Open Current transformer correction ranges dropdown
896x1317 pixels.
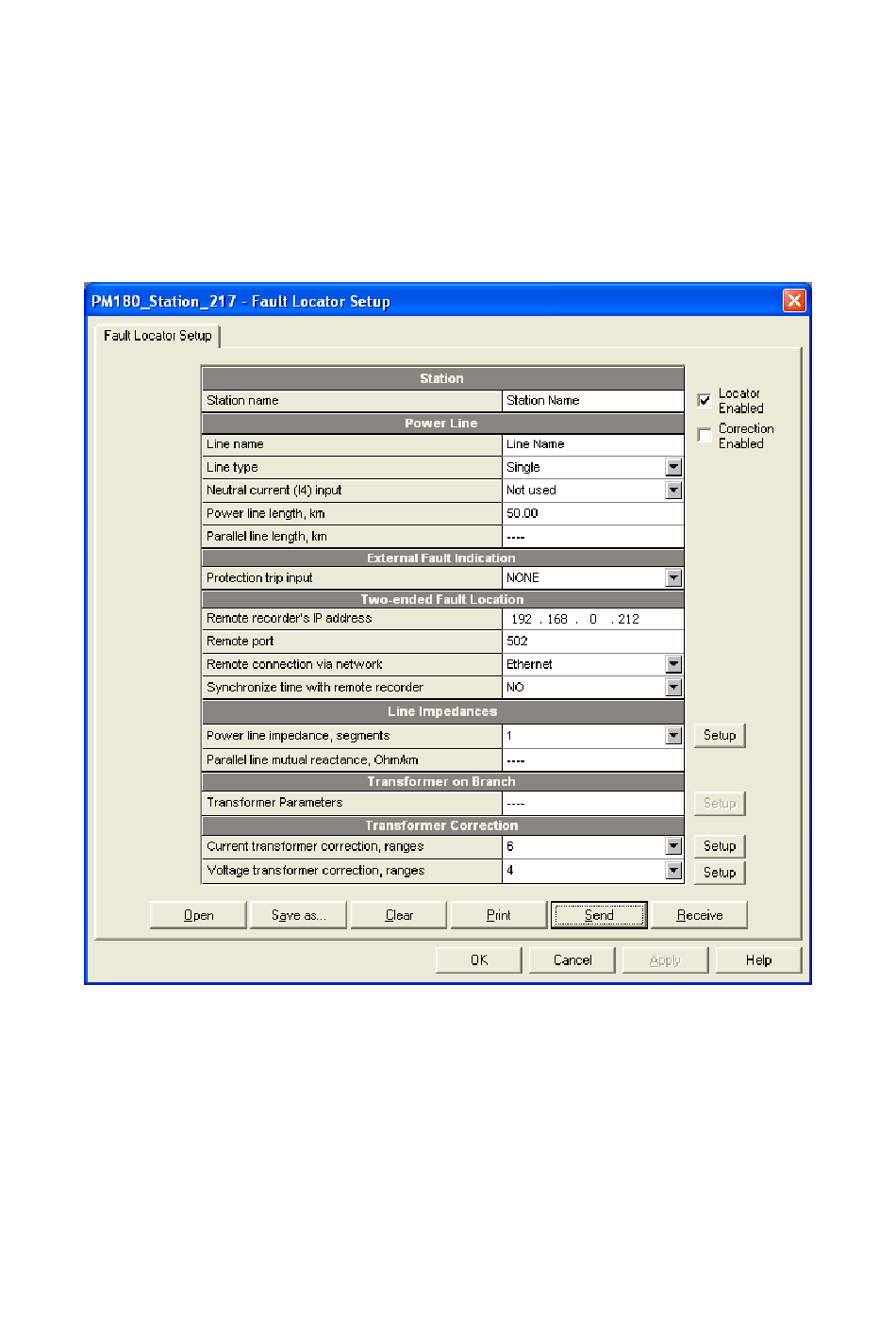[x=673, y=846]
